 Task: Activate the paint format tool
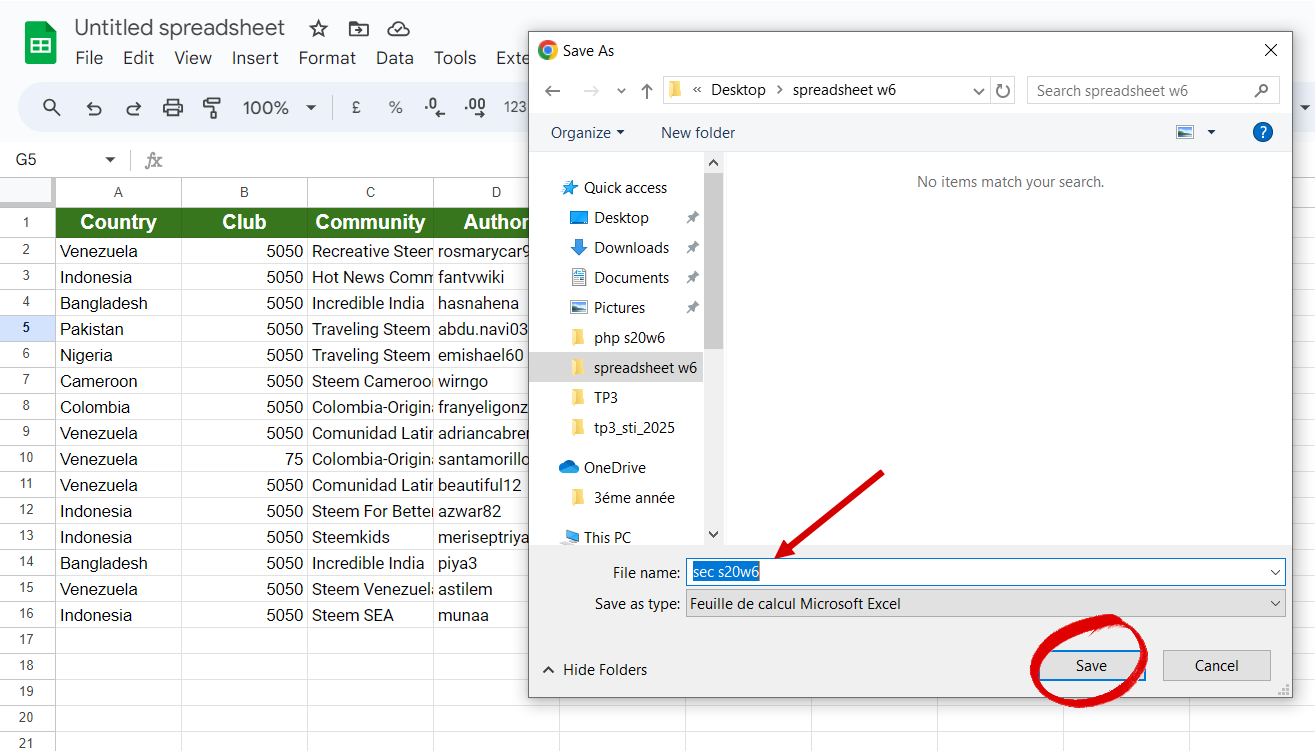click(x=212, y=107)
